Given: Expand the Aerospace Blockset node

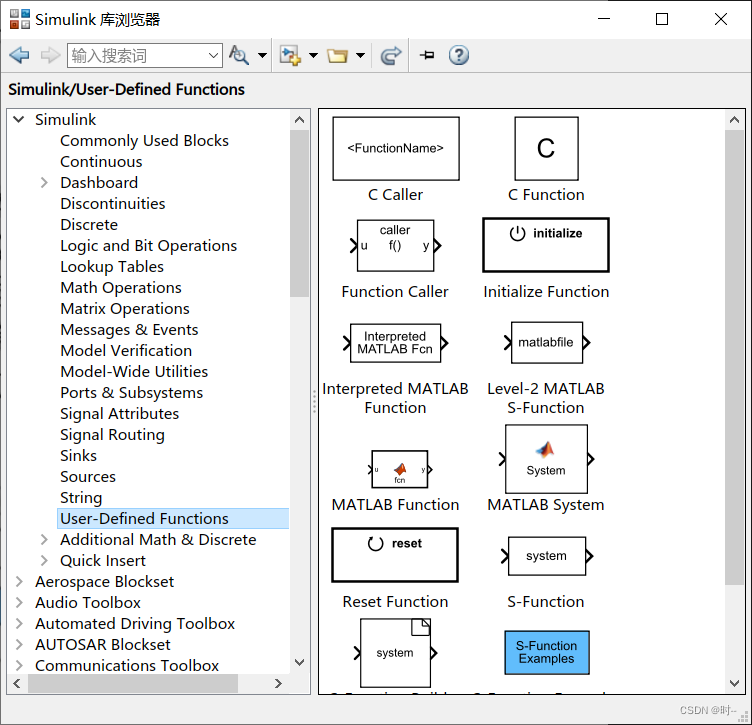Looking at the screenshot, I should click(19, 582).
